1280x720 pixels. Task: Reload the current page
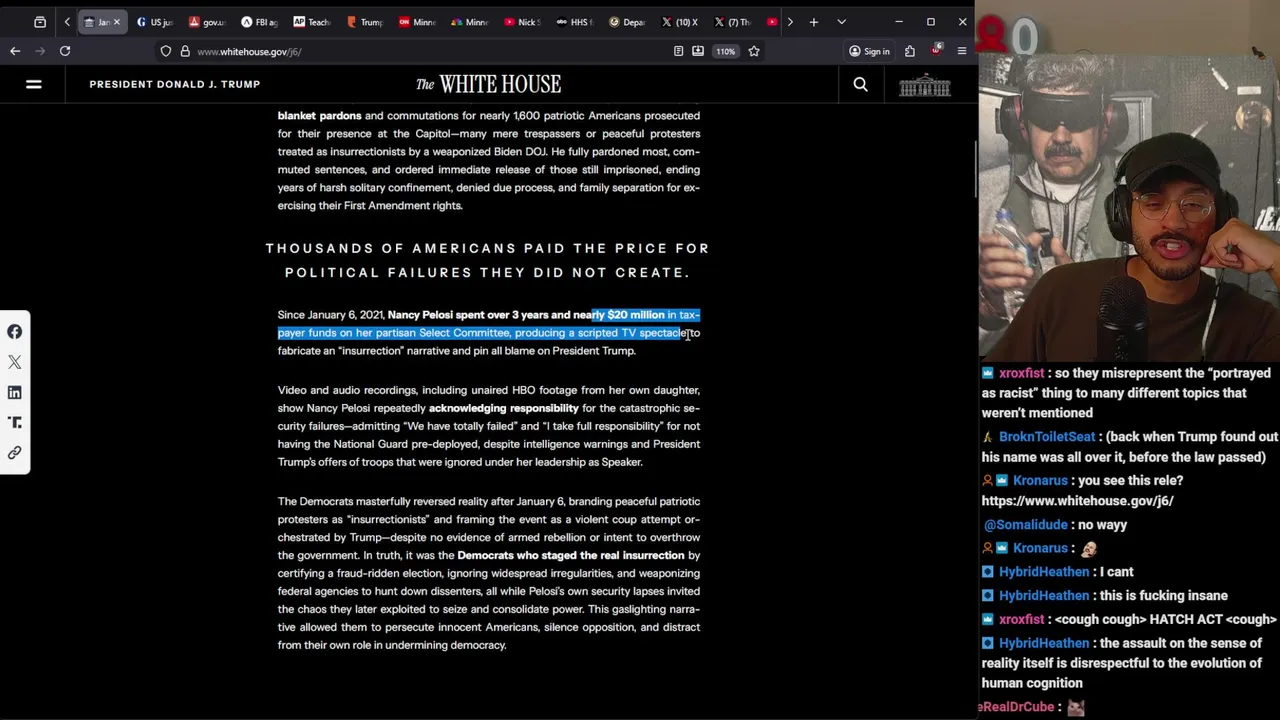tap(65, 51)
